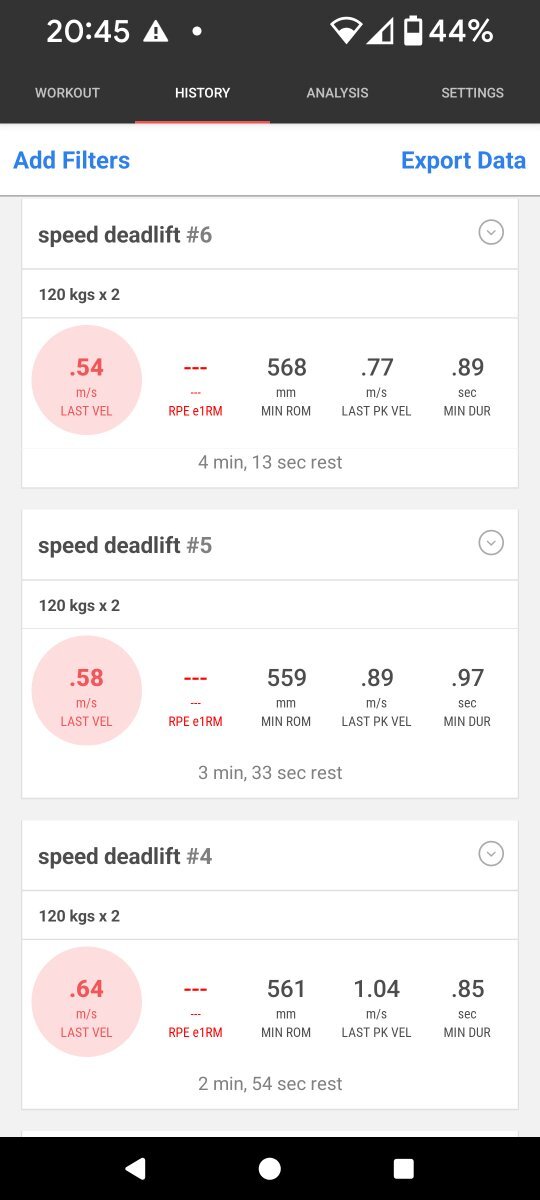Tap RPE e1RM value in set #6

click(195, 384)
